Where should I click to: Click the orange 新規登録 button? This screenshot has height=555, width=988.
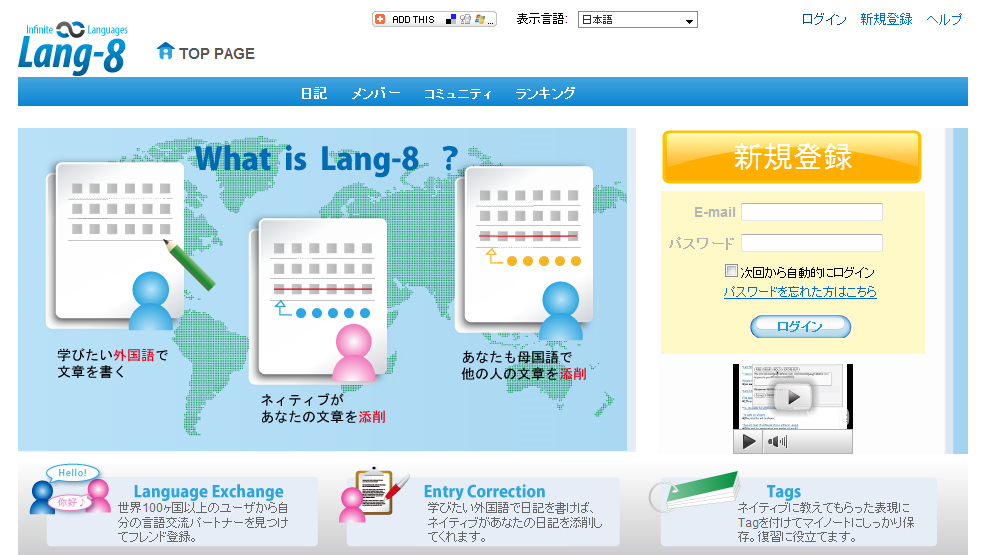[x=791, y=157]
